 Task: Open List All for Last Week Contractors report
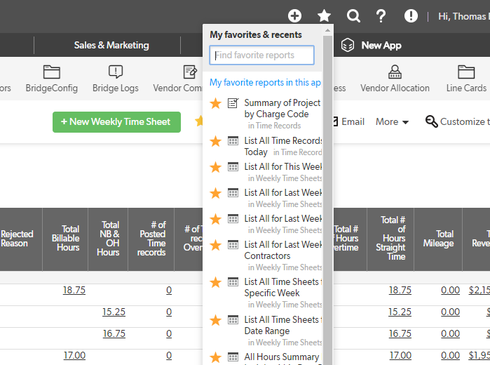[283, 250]
